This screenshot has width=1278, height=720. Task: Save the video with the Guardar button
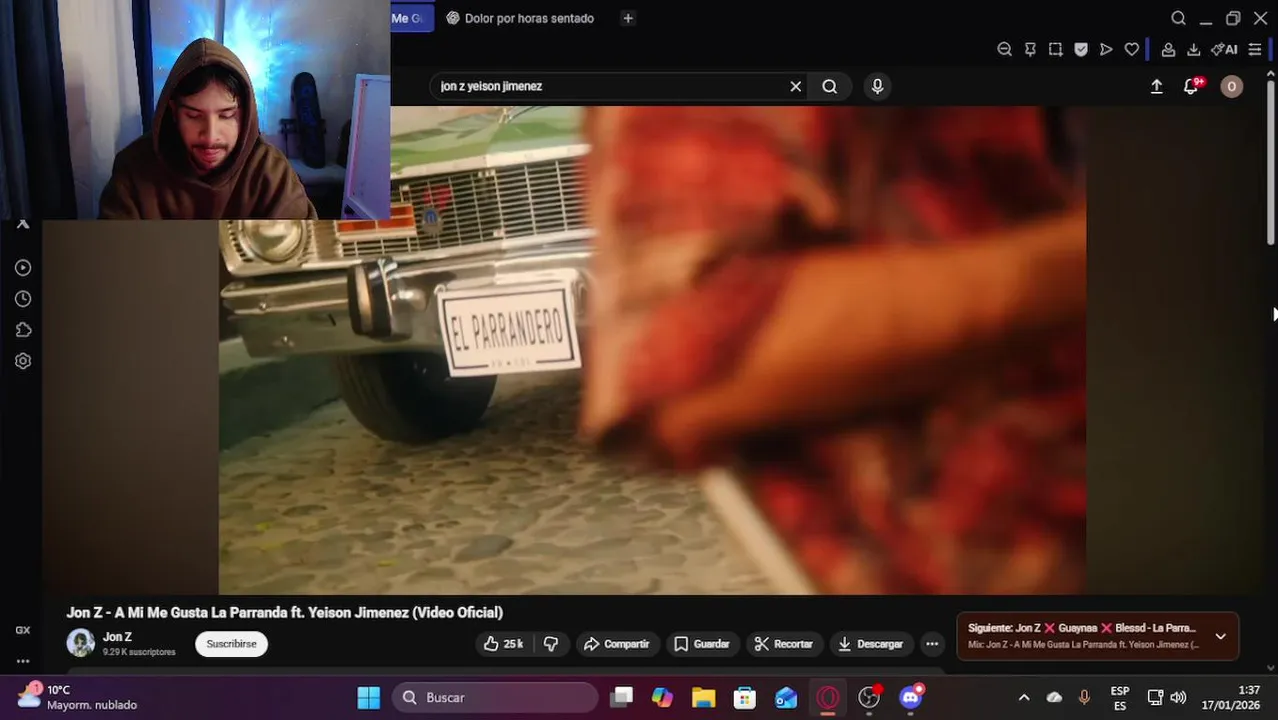[x=702, y=644]
